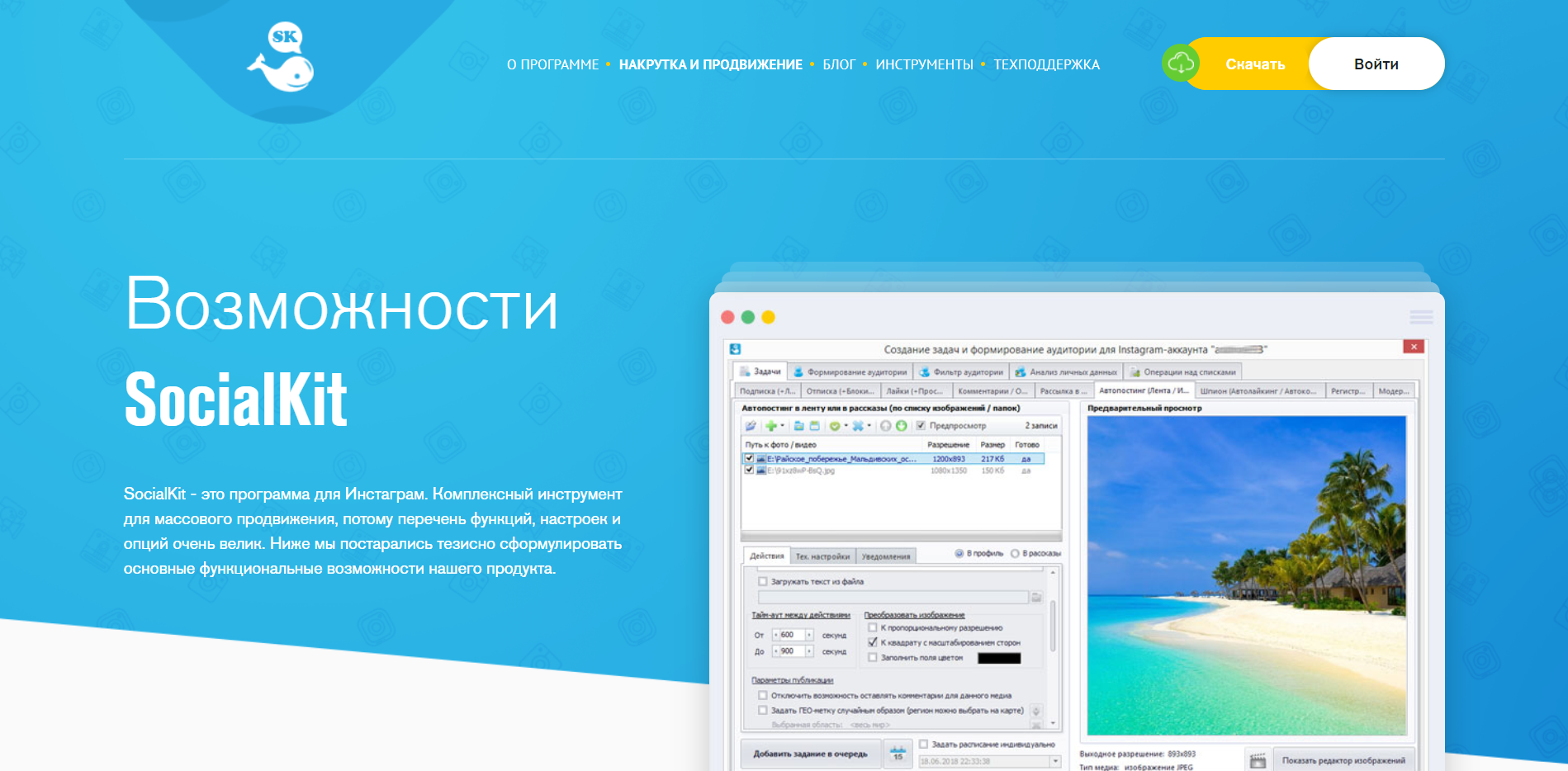Click the open folder icon in the autoposting toolbar
Viewport: 1568px width, 771px height.
(x=799, y=426)
